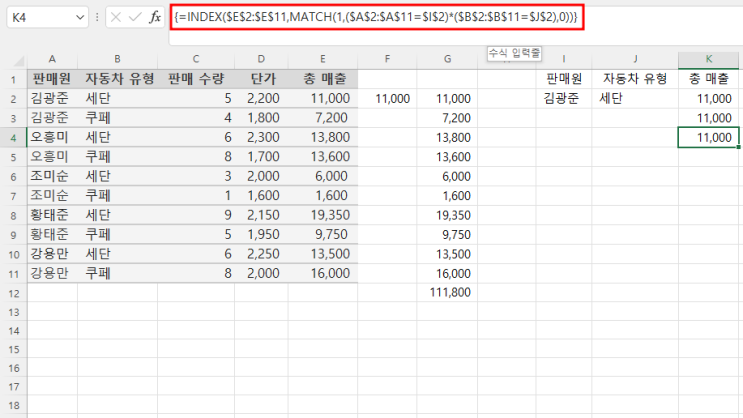
Task: Click cell C1 header 판매 수량
Action: click(x=196, y=79)
